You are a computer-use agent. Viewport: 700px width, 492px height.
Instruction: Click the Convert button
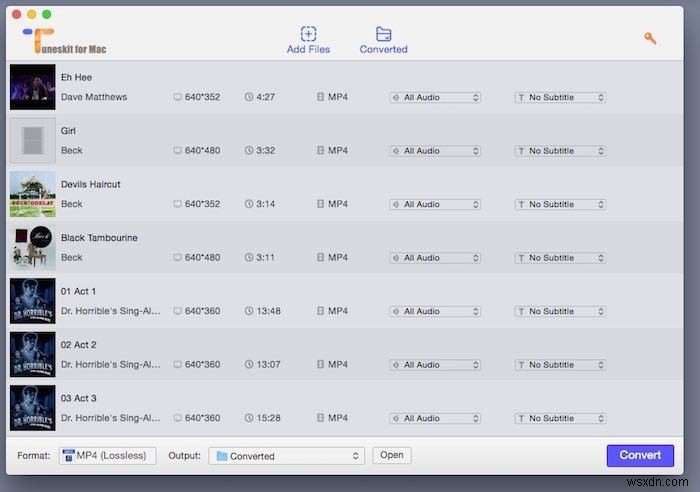click(x=640, y=455)
